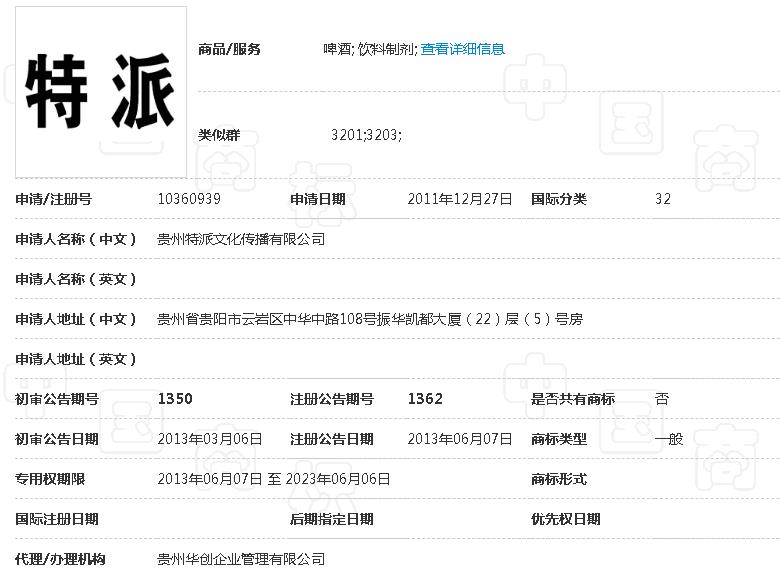The image size is (781, 577).
Task: Select the similar group codes 3201;3203;
Action: pos(366,135)
